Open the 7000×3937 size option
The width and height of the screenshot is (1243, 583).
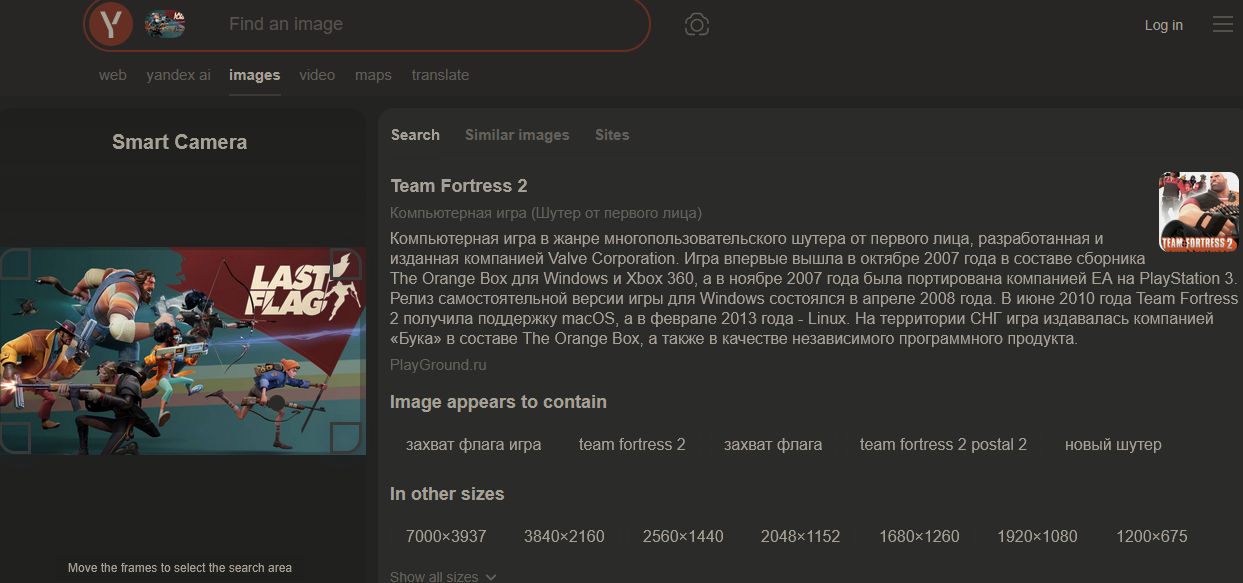446,536
